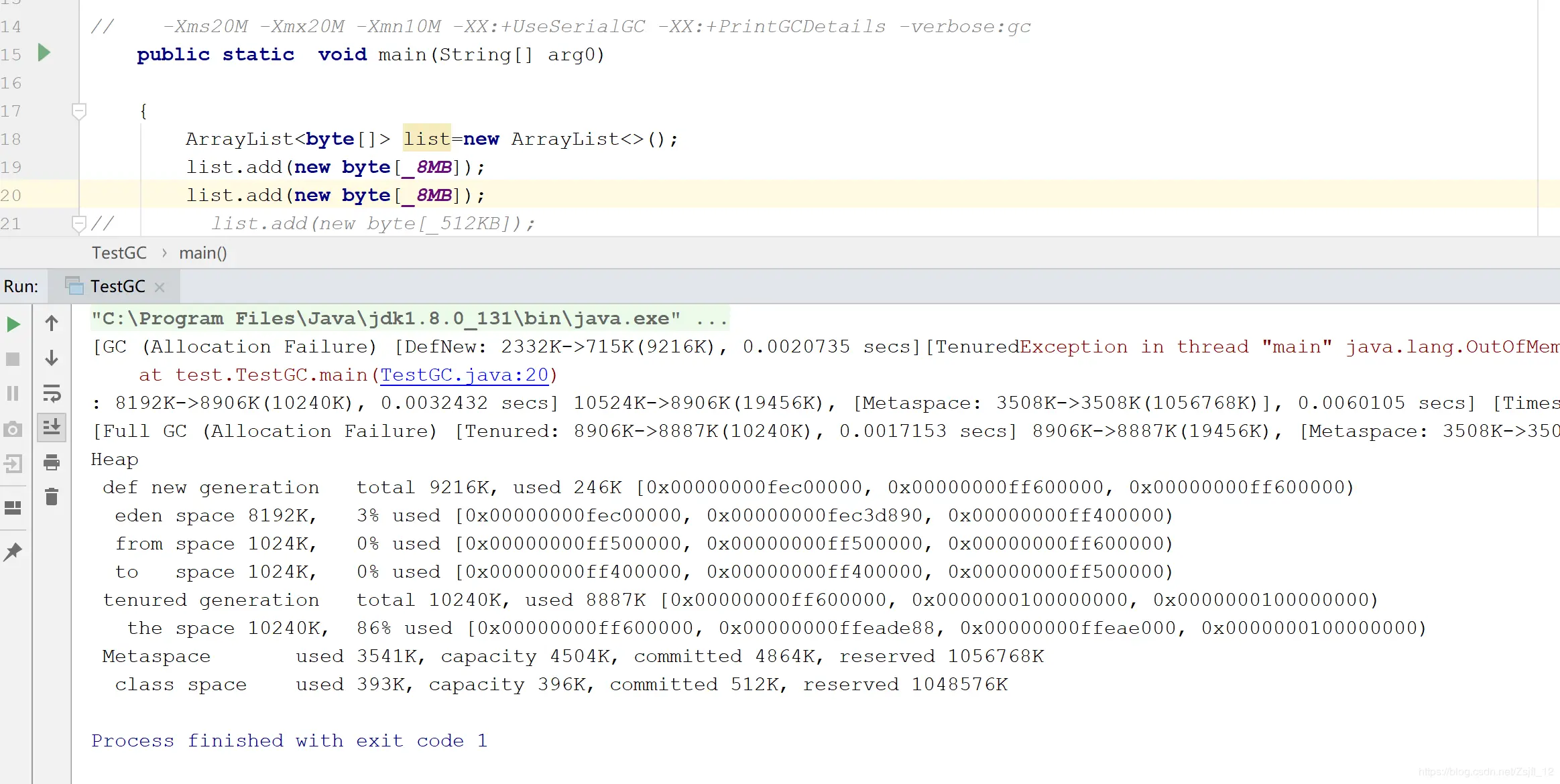Click the up arrow for the previous stack trace
Viewport: 1560px width, 784px height.
click(52, 324)
